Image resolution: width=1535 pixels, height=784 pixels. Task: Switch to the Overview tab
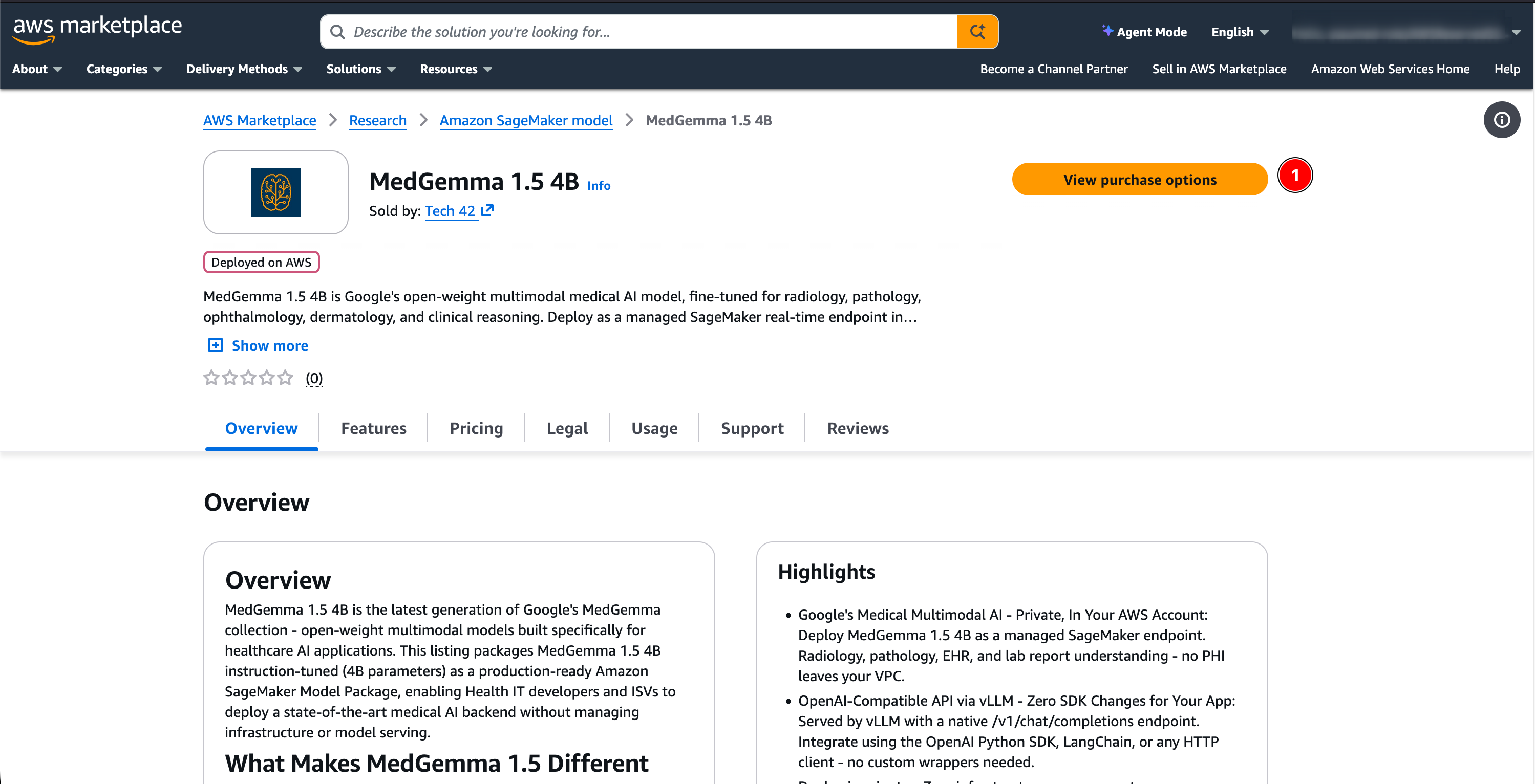click(261, 428)
